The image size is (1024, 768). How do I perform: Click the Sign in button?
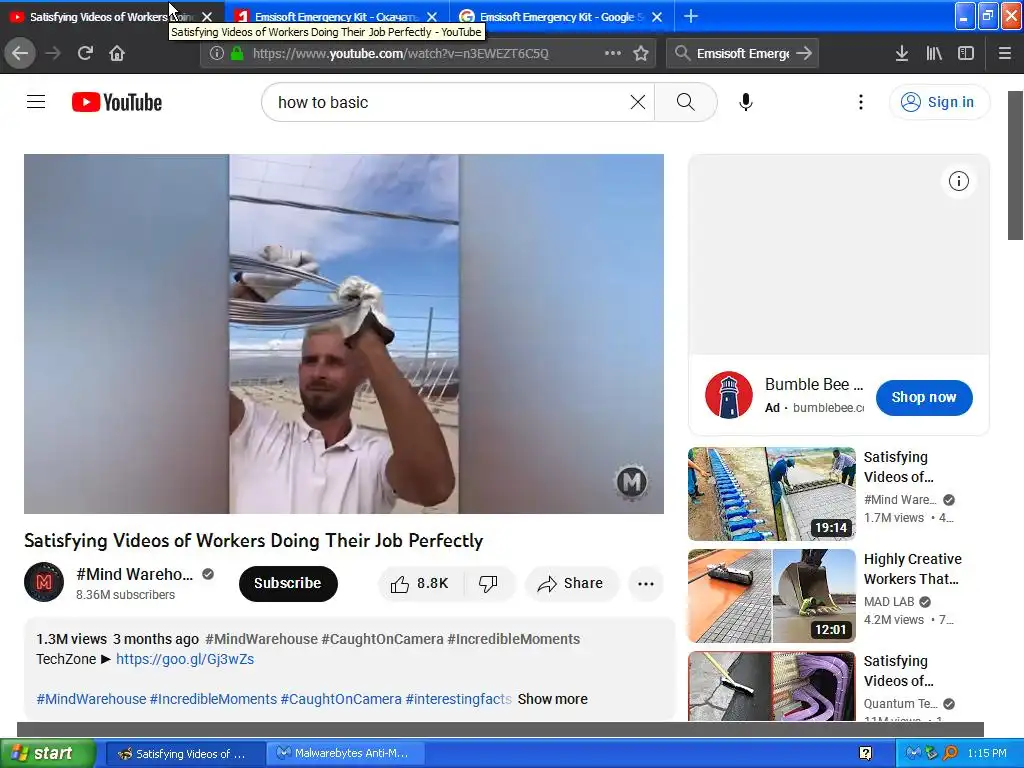coord(939,102)
